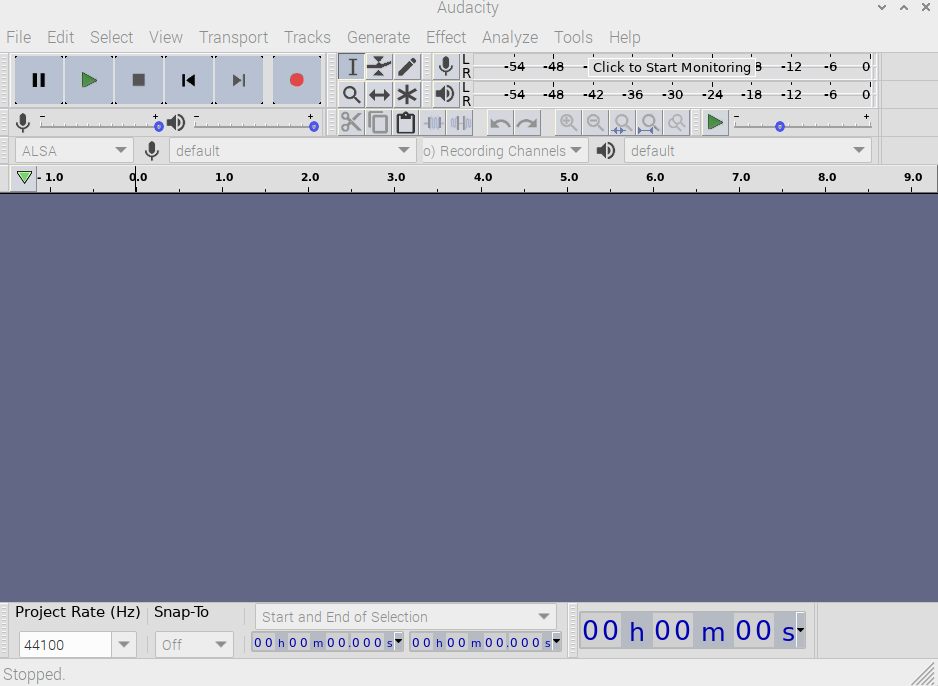Select the Time Shift tool
The width and height of the screenshot is (938, 686).
379,95
